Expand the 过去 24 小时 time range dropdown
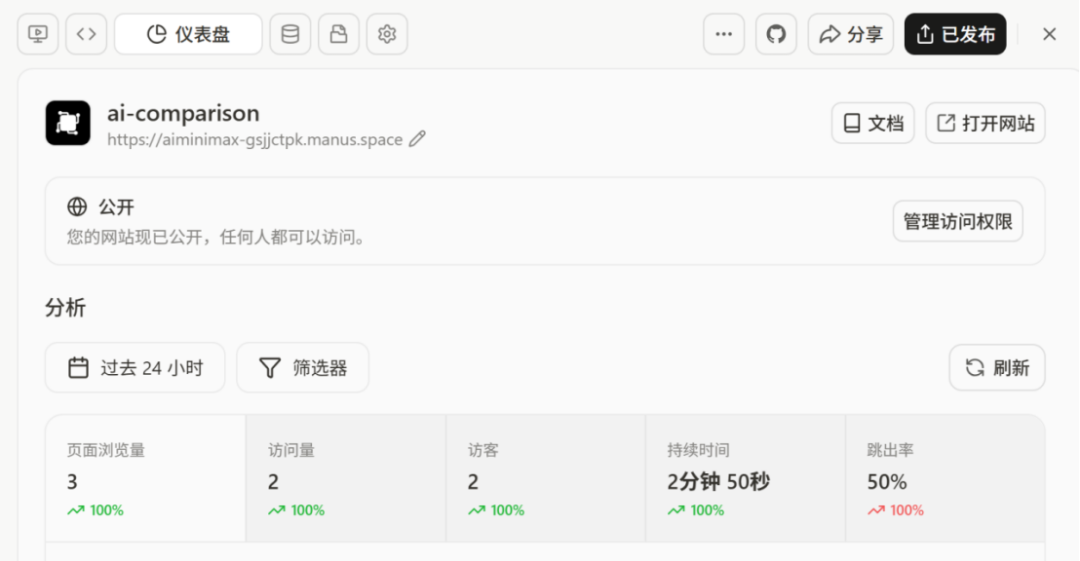This screenshot has height=561, width=1080. [x=135, y=368]
